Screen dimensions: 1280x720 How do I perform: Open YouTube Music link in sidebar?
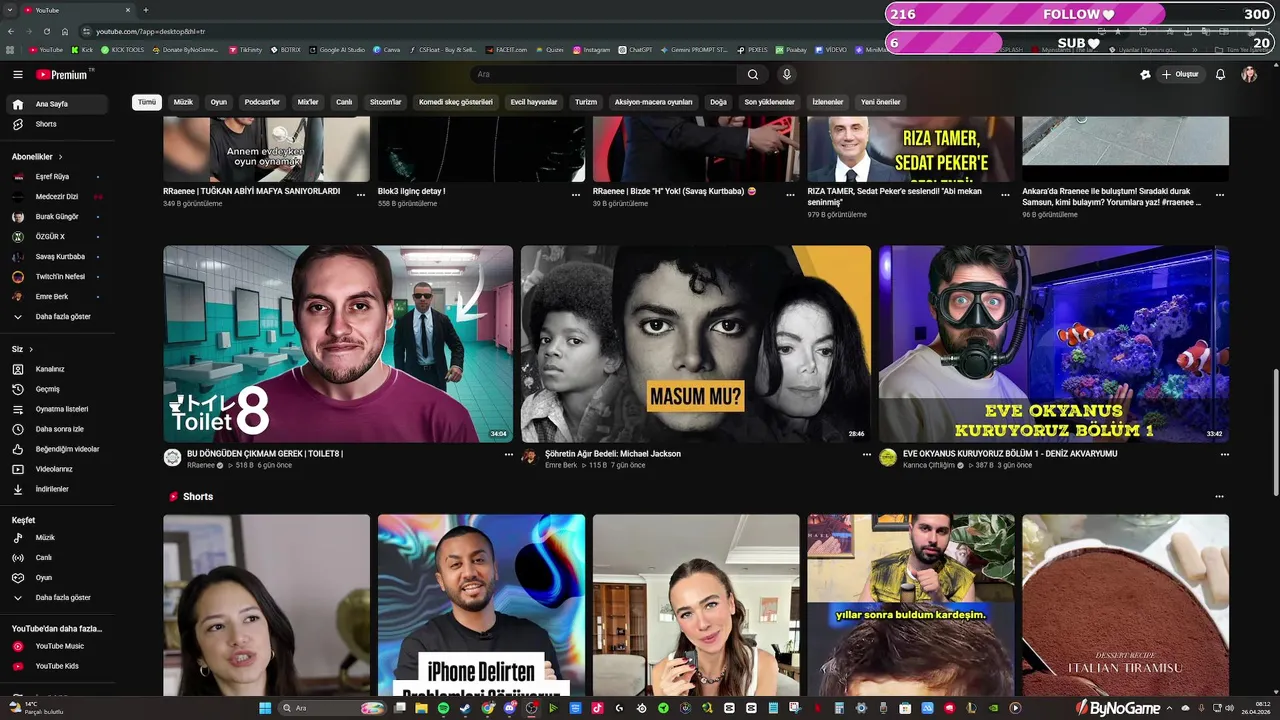[57, 646]
